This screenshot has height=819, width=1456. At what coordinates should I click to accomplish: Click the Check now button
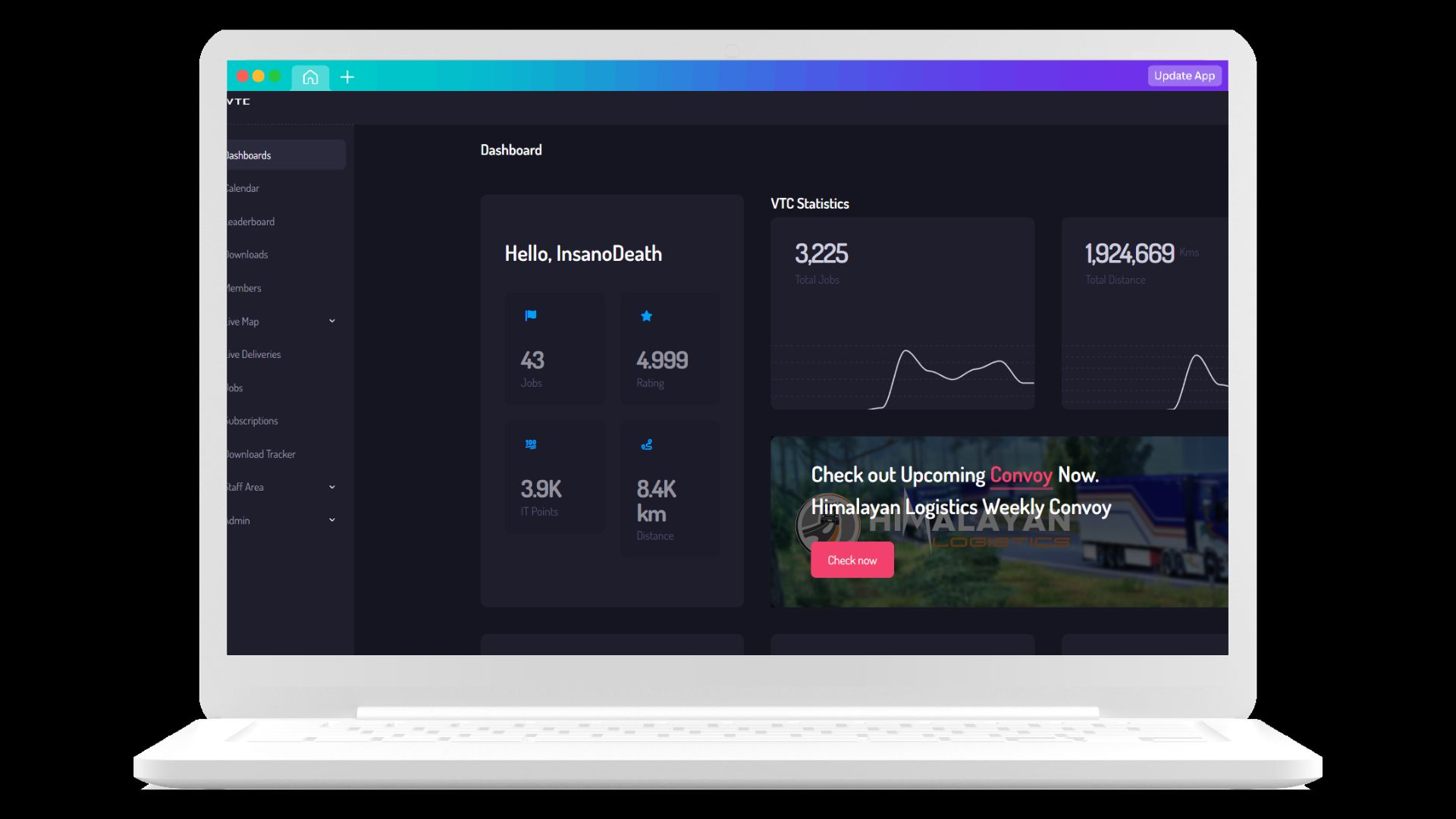pos(852,560)
